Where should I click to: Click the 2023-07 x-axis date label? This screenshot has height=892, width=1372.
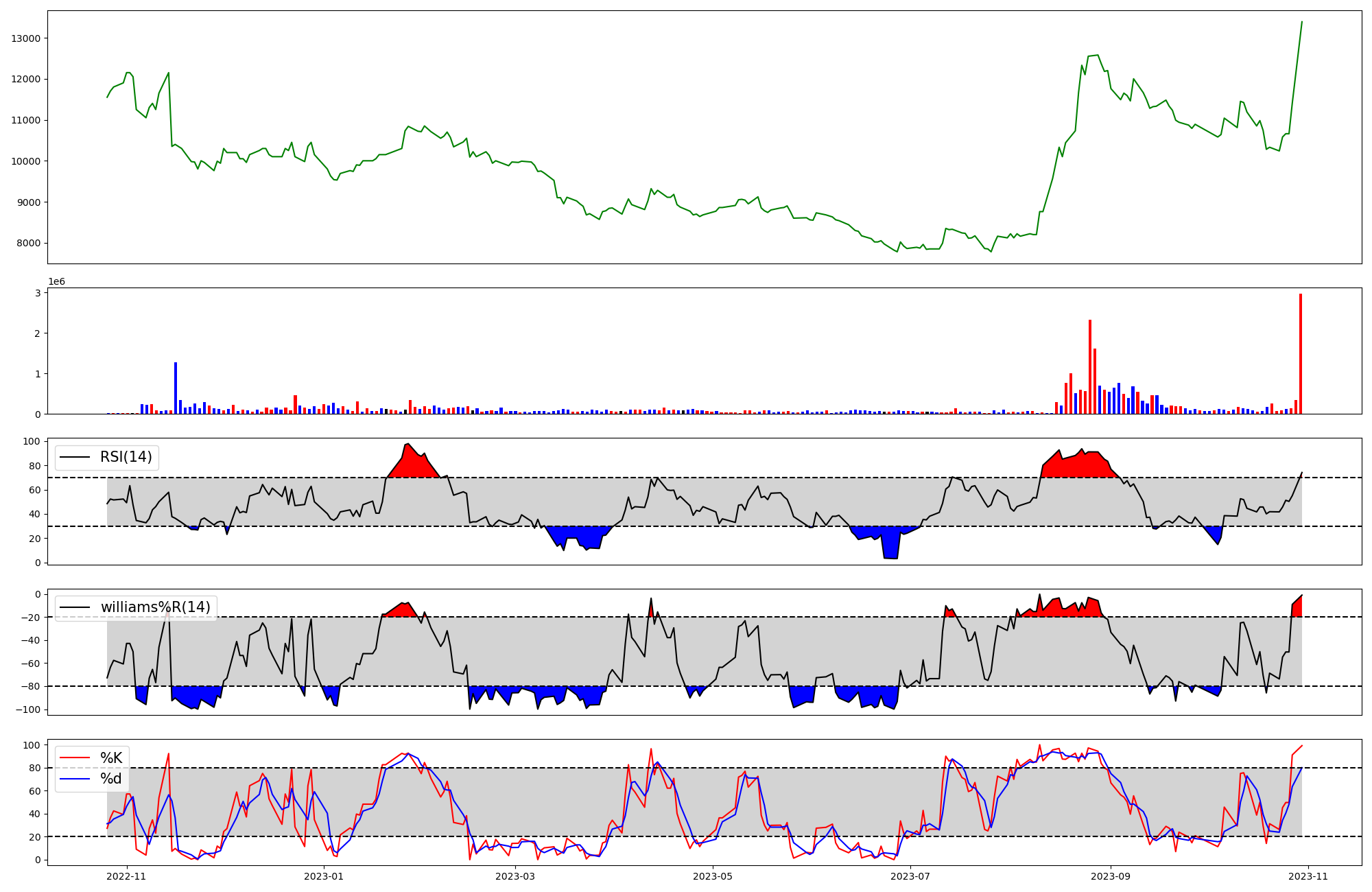point(910,876)
